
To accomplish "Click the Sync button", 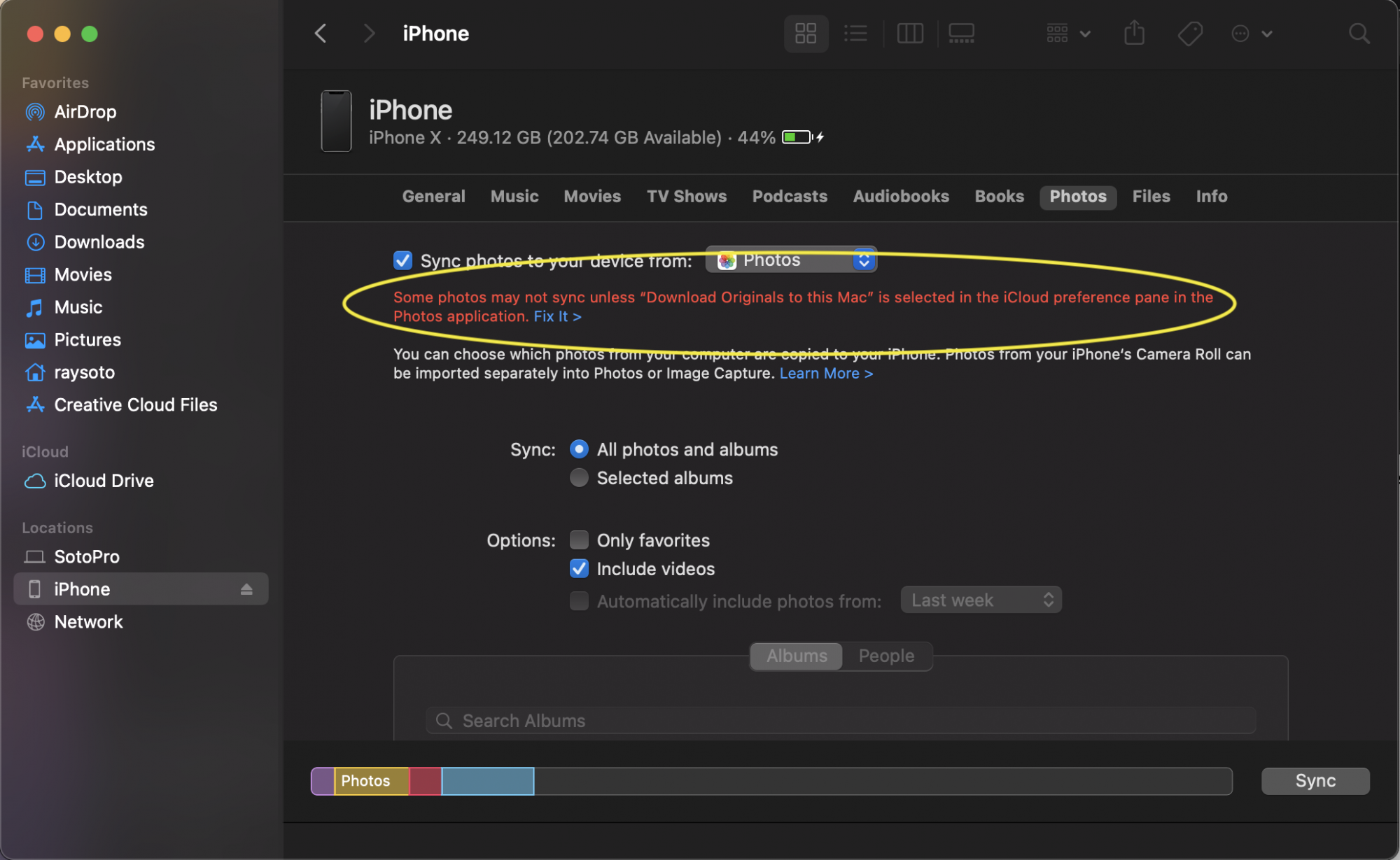I will [1315, 780].
